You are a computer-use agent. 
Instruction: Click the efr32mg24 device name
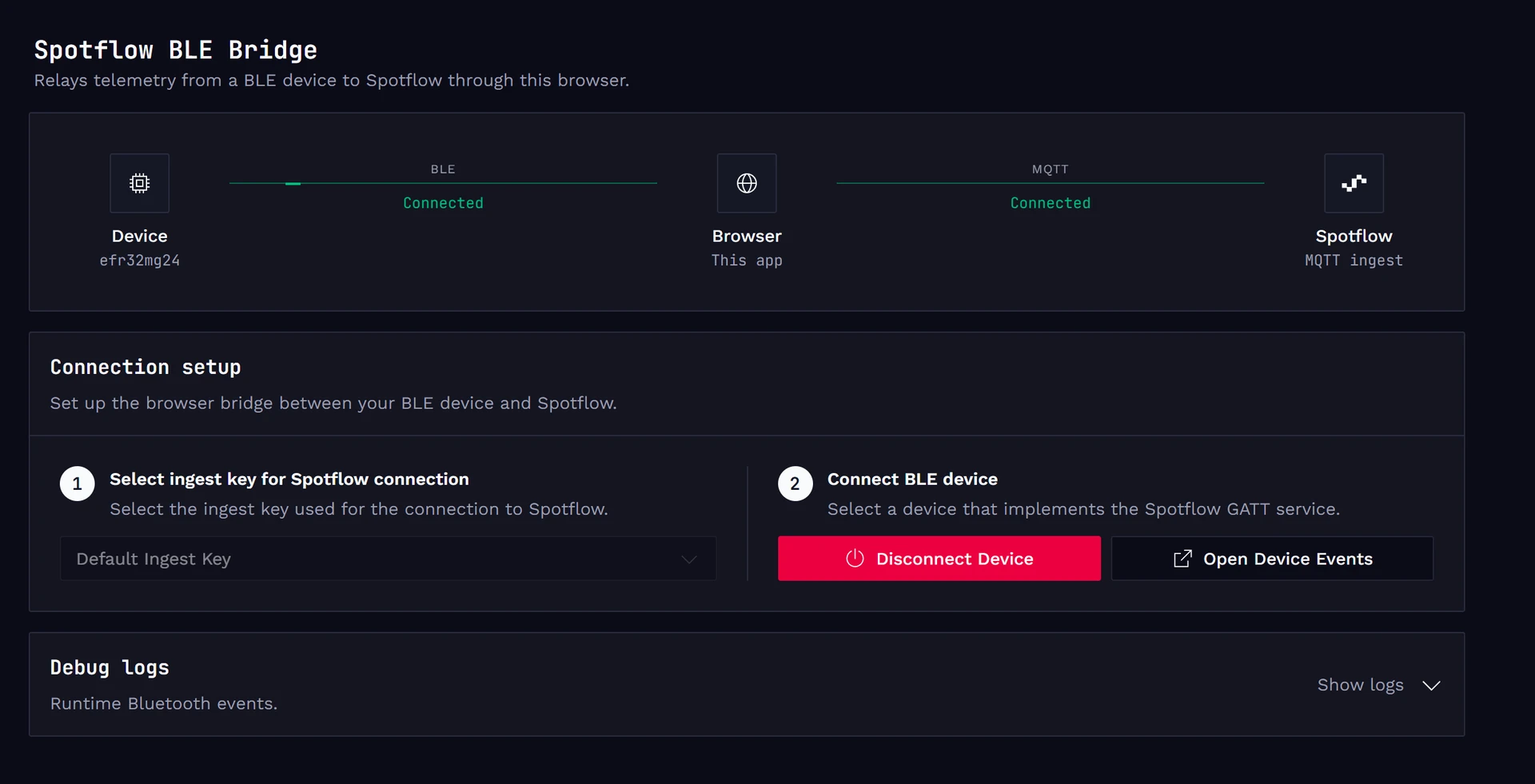(x=139, y=261)
